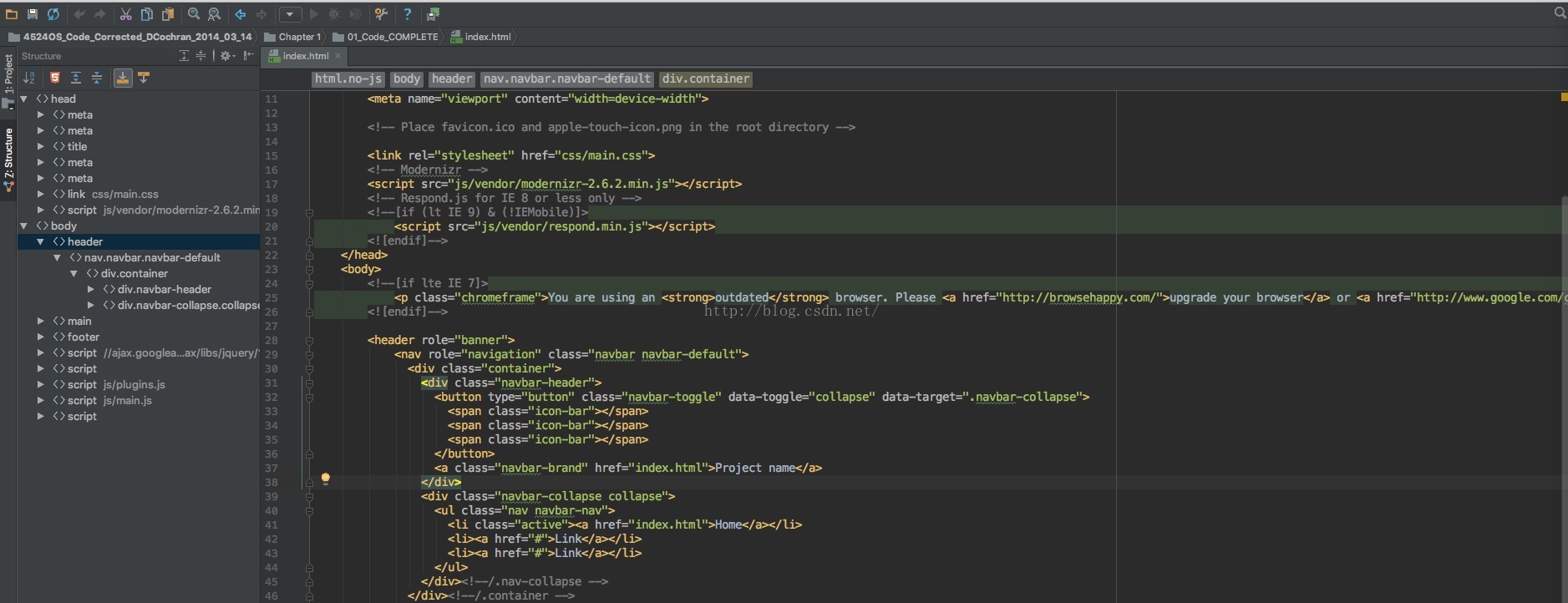
Task: Click the light bulb intention icon at line 38
Action: (326, 479)
